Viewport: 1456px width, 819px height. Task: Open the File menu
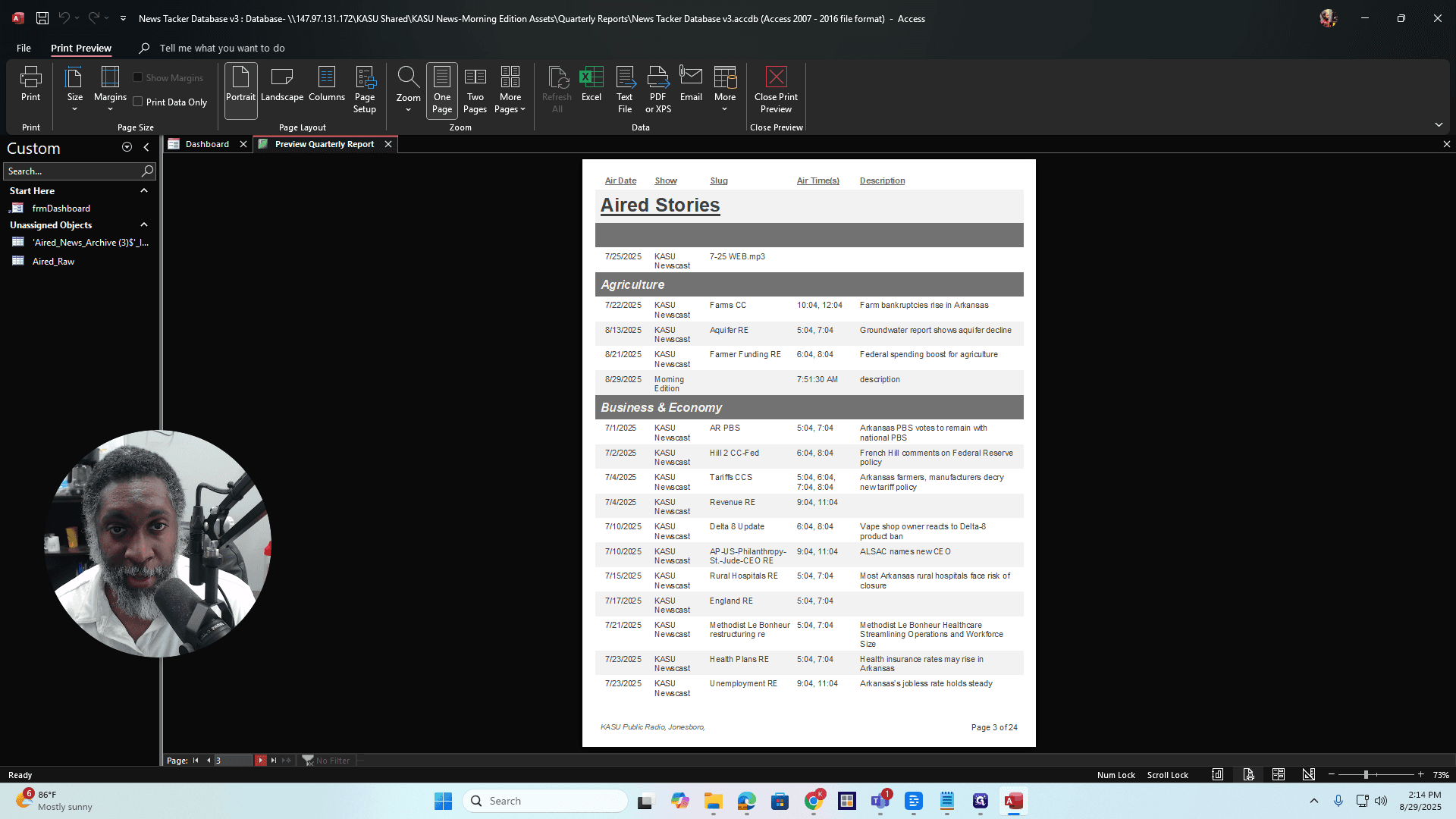(x=24, y=48)
